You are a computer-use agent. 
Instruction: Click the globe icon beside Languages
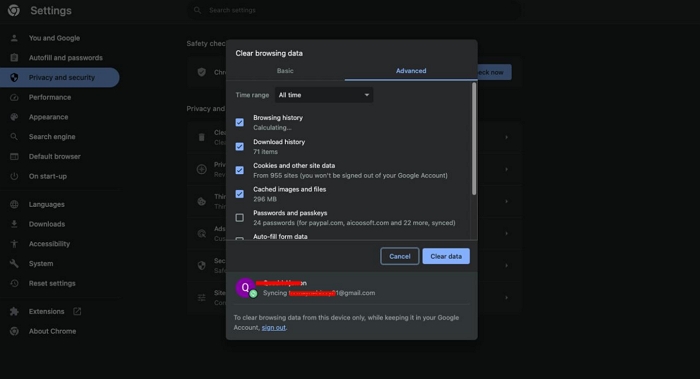click(x=14, y=204)
